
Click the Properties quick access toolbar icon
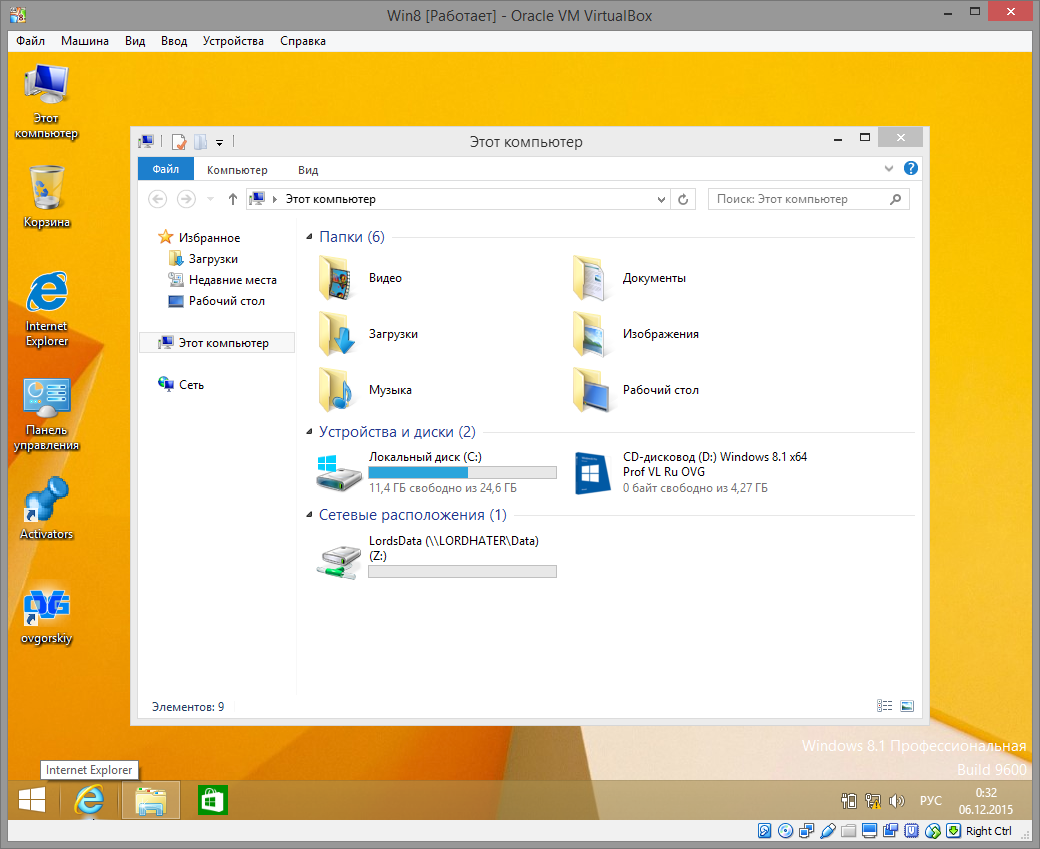coord(179,142)
